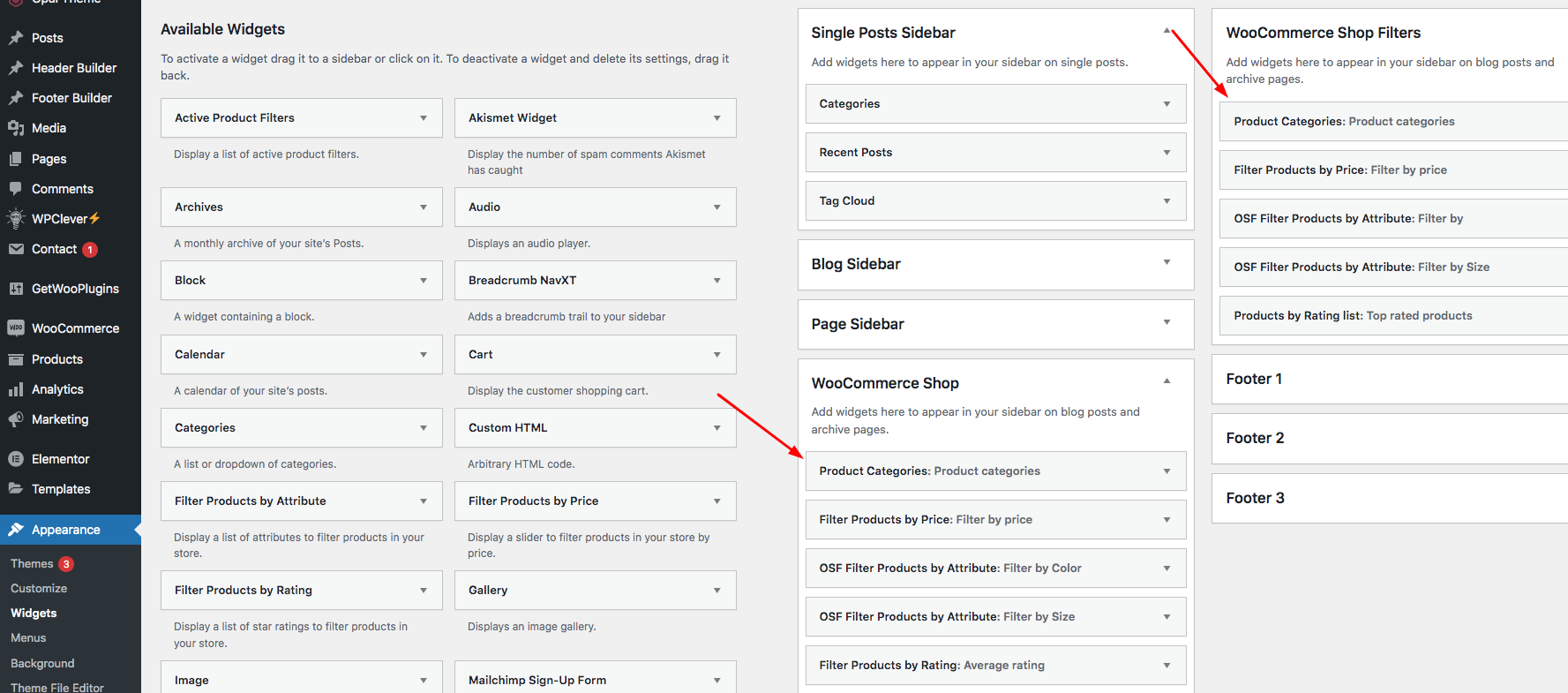Viewport: 1568px width, 693px height.
Task: Open the Theme File Editor link
Action: (x=57, y=687)
